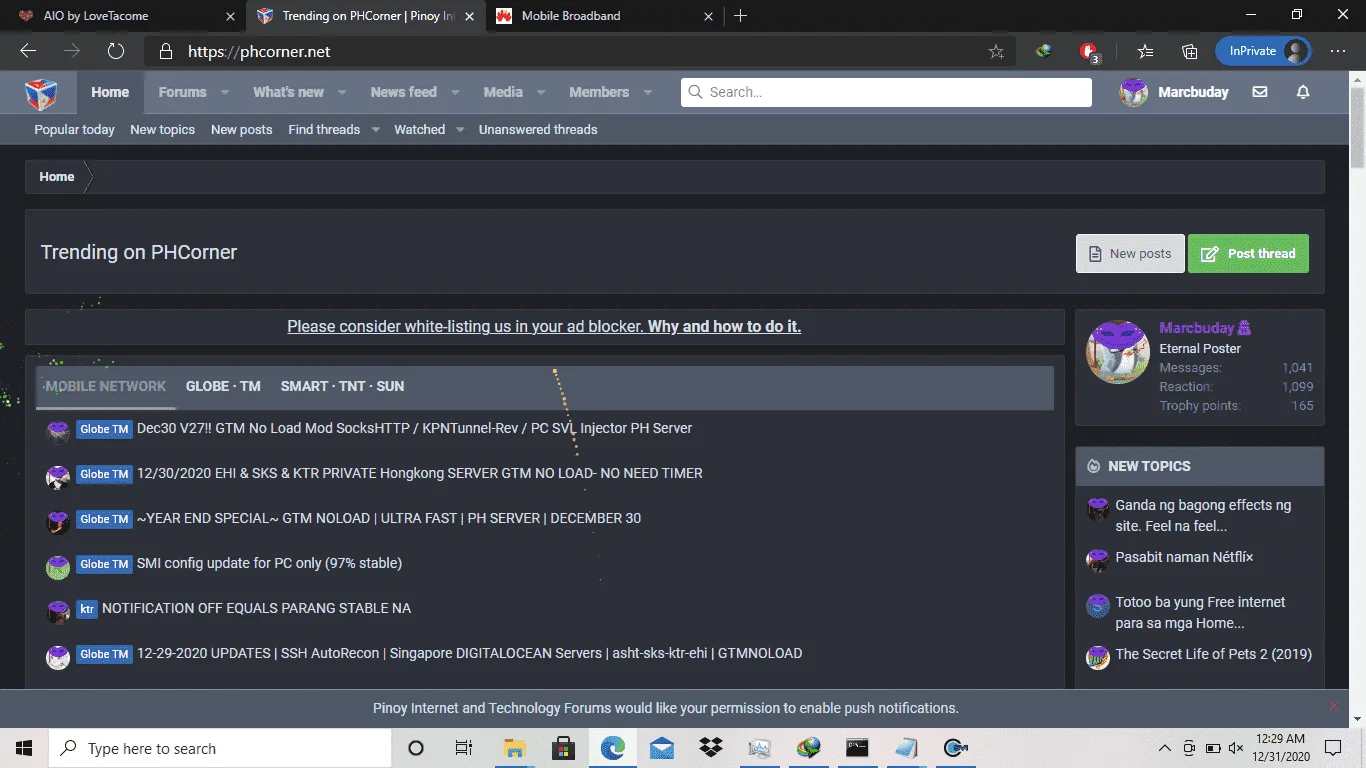Open browser settings ellipsis menu

pos(1338,51)
